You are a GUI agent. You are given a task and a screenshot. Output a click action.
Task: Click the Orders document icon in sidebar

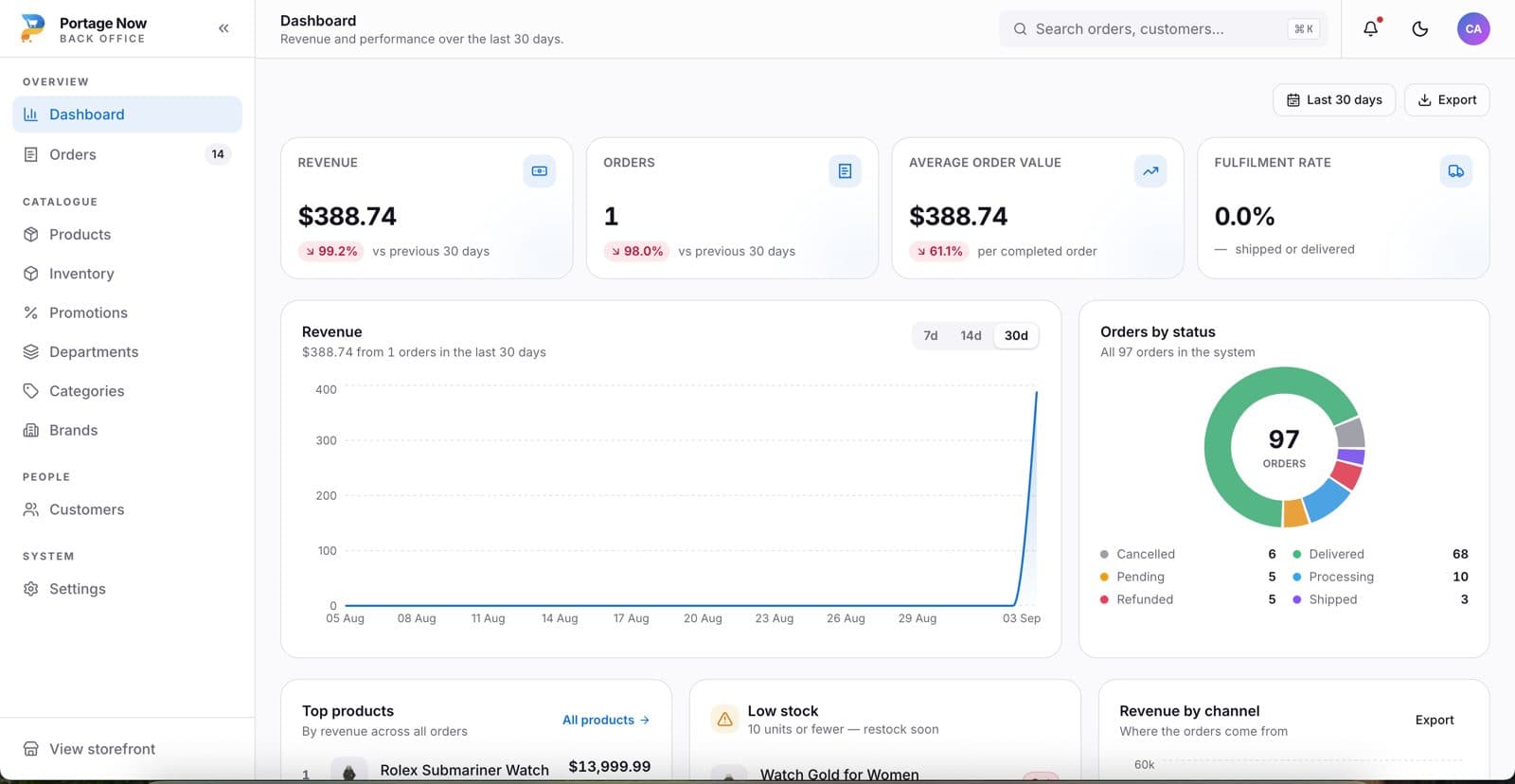(31, 154)
